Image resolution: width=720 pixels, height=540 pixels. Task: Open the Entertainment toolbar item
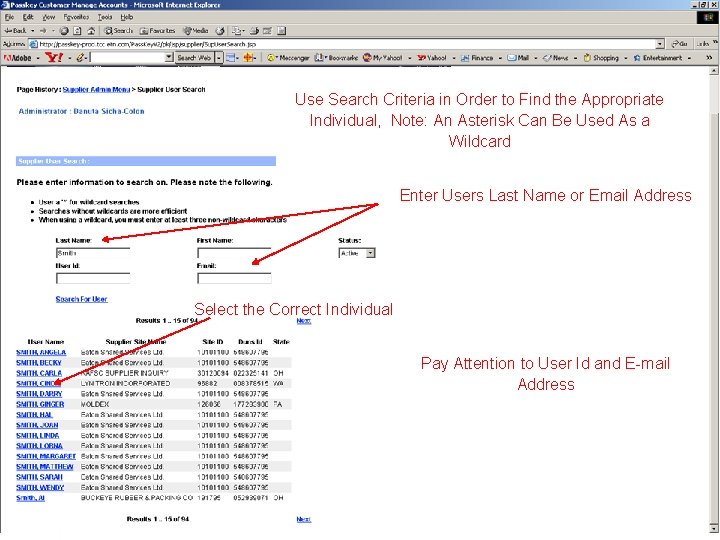coord(658,58)
